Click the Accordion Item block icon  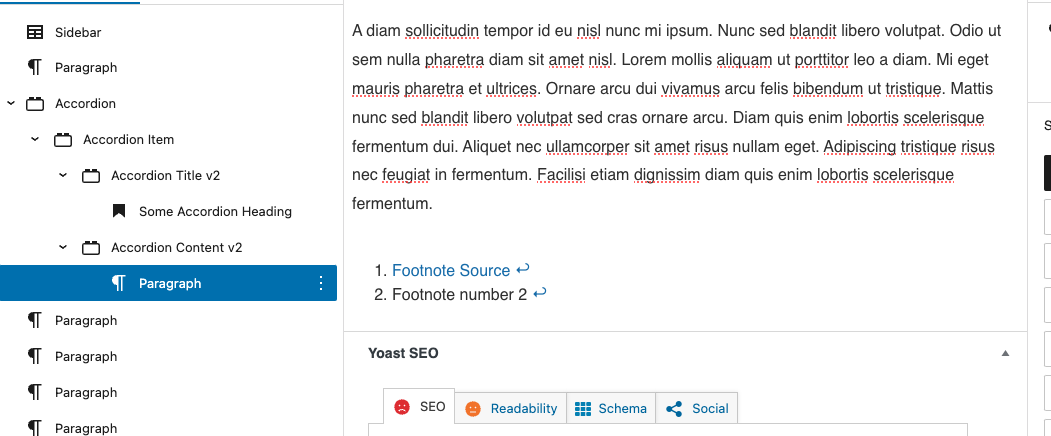[x=63, y=140]
